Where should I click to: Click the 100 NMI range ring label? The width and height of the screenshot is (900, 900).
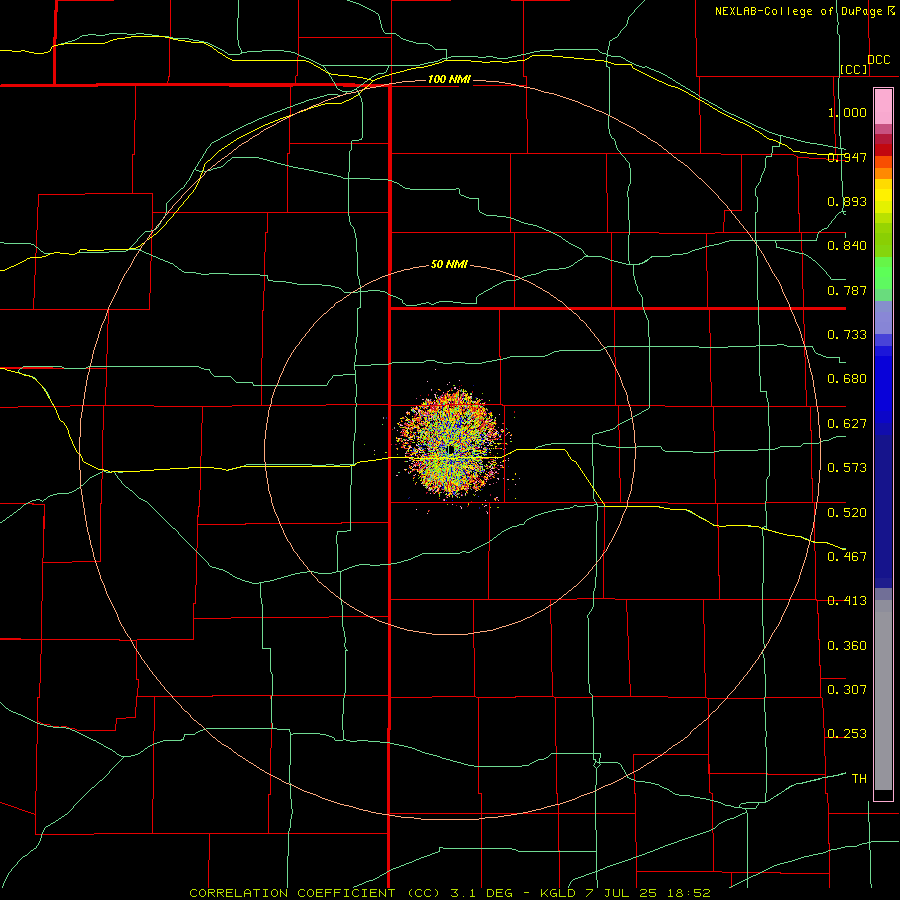coord(449,79)
